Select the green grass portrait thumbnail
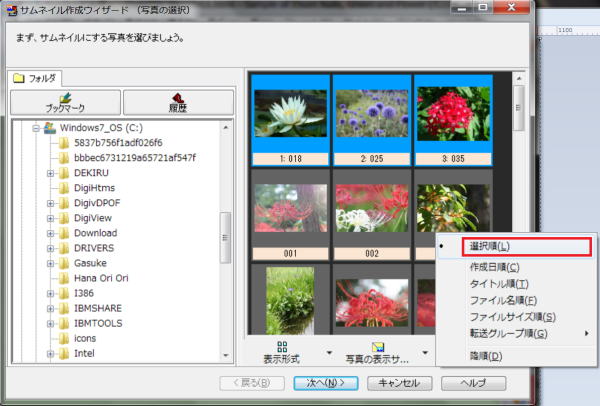Image resolution: width=600 pixels, height=406 pixels. click(290, 300)
